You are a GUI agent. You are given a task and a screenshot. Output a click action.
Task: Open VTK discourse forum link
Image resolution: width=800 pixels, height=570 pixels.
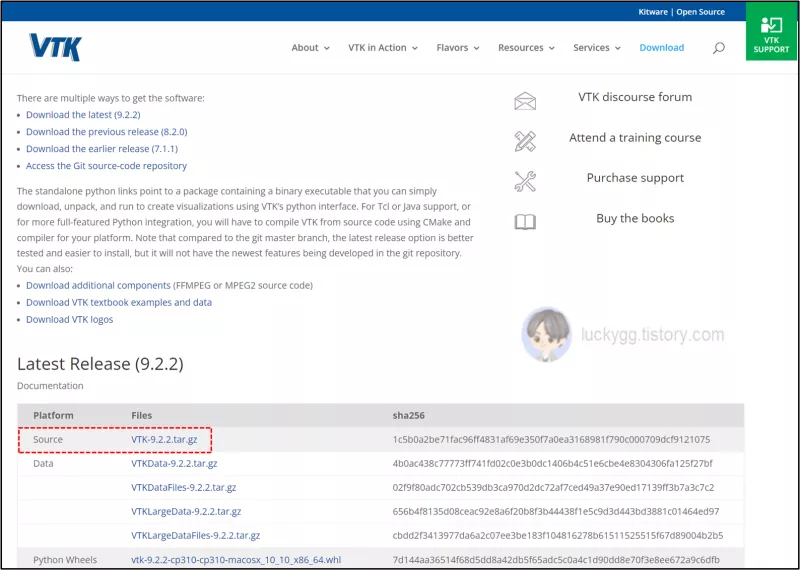coord(635,97)
